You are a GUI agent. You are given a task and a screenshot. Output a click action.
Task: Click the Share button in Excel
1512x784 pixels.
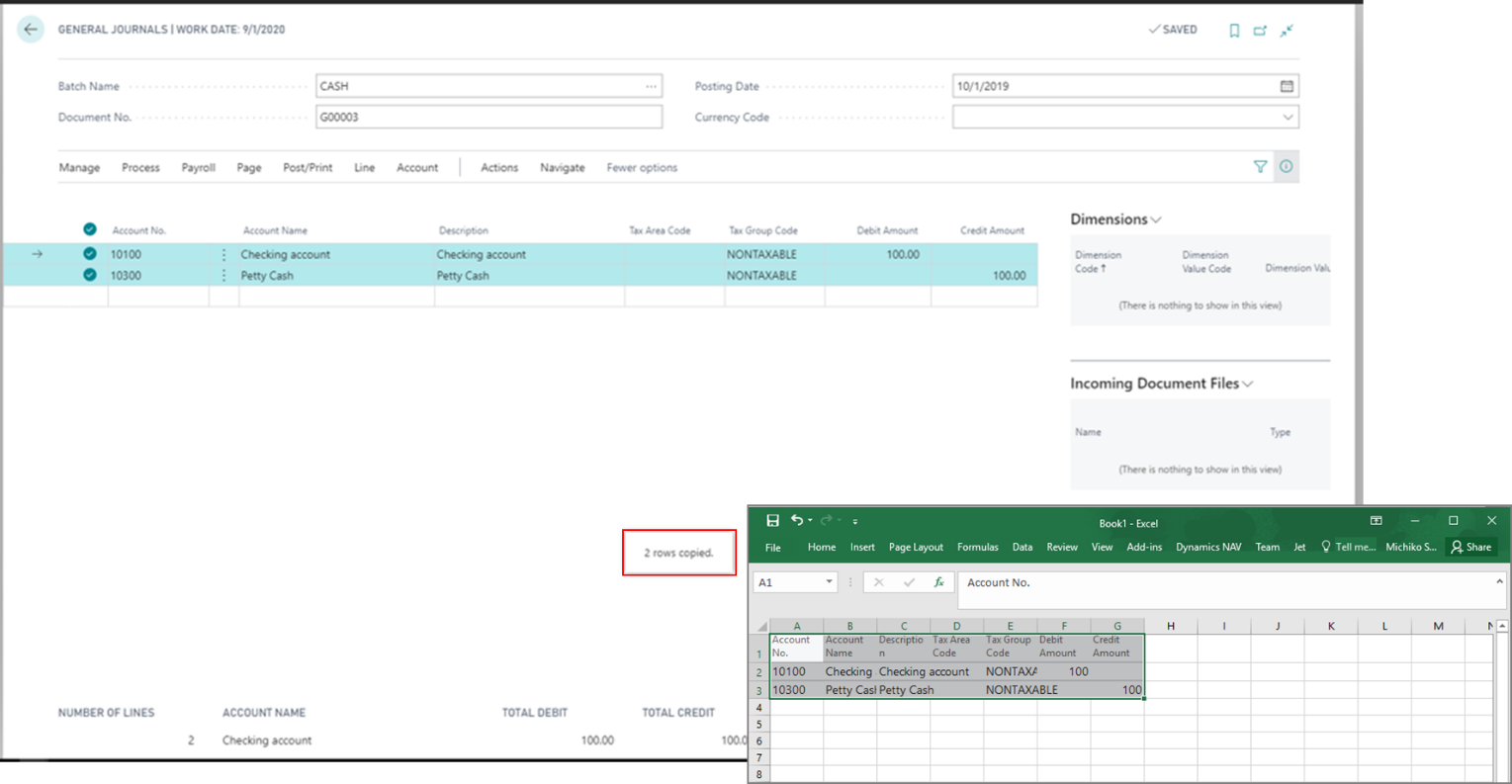coord(1470,547)
